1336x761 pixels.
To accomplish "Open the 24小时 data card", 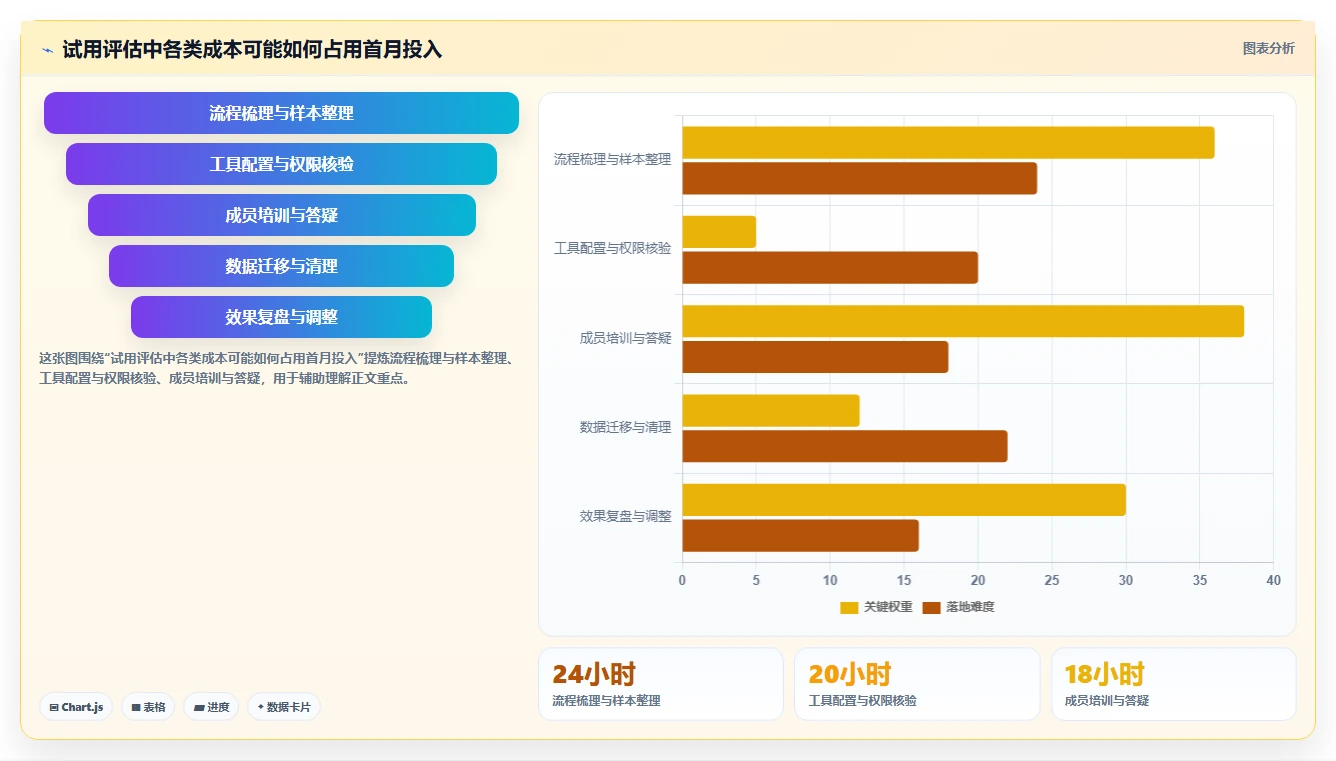I will coord(661,684).
